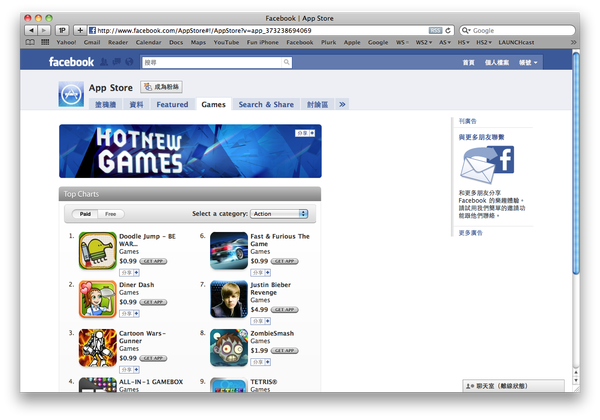Open the Action category dropdown
This screenshot has height=420, width=600.
click(x=279, y=214)
